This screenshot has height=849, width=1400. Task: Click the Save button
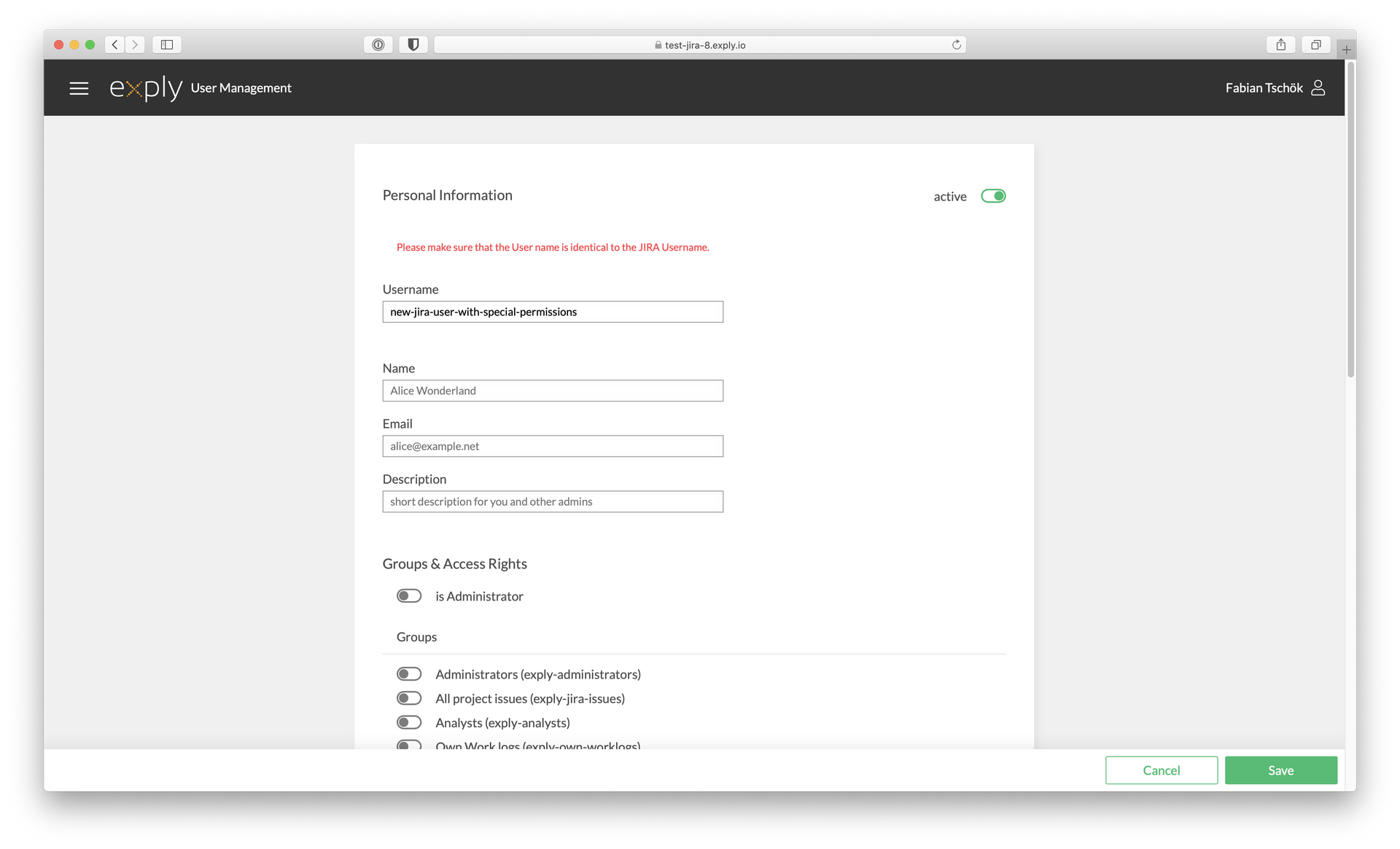coord(1280,769)
